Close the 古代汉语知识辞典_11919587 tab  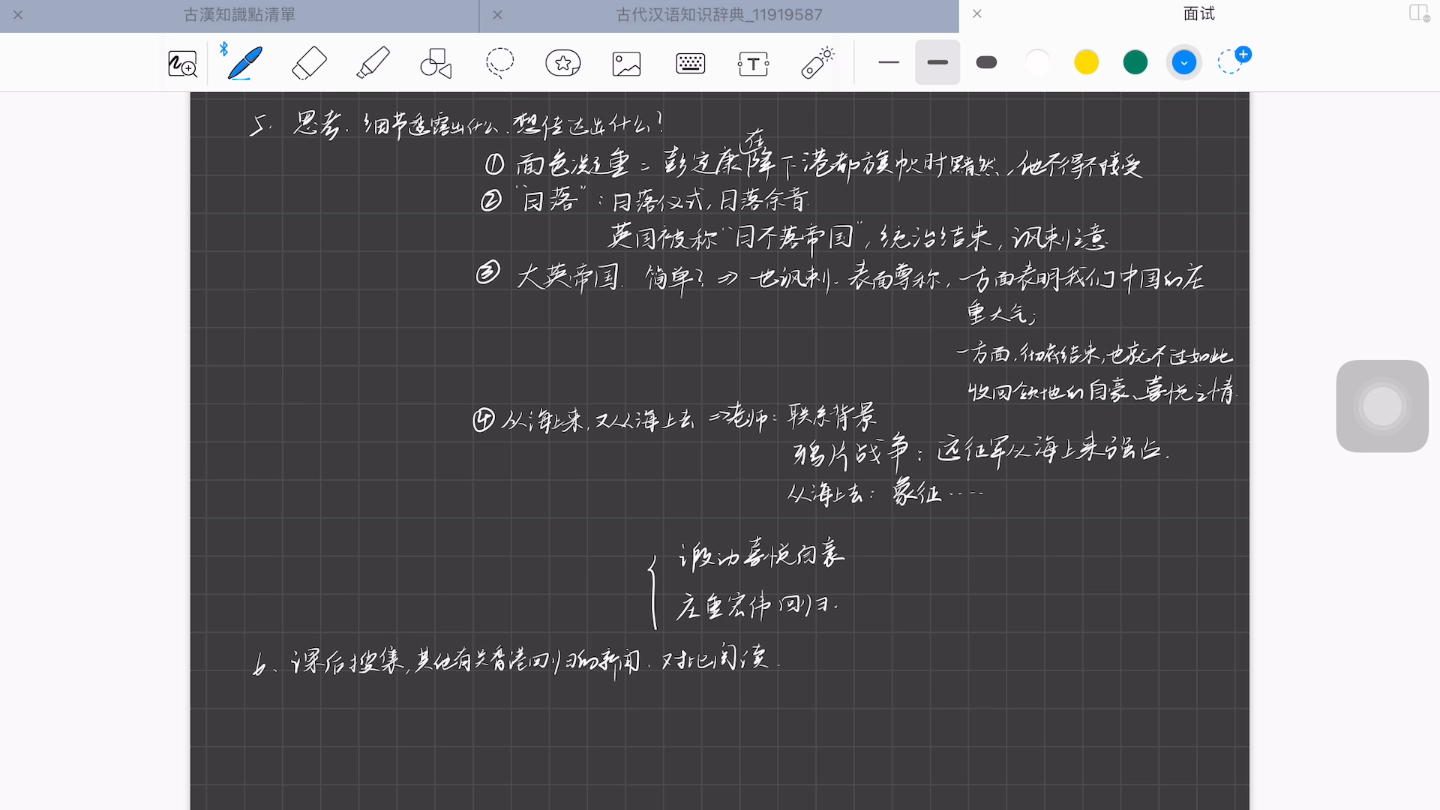(x=497, y=15)
